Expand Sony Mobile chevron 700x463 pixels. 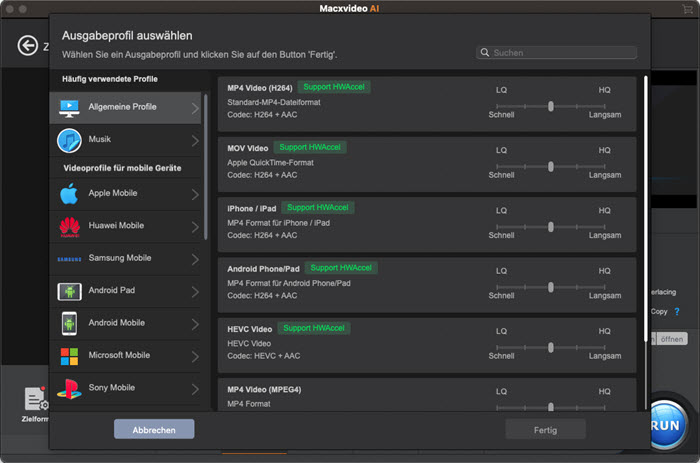195,389
